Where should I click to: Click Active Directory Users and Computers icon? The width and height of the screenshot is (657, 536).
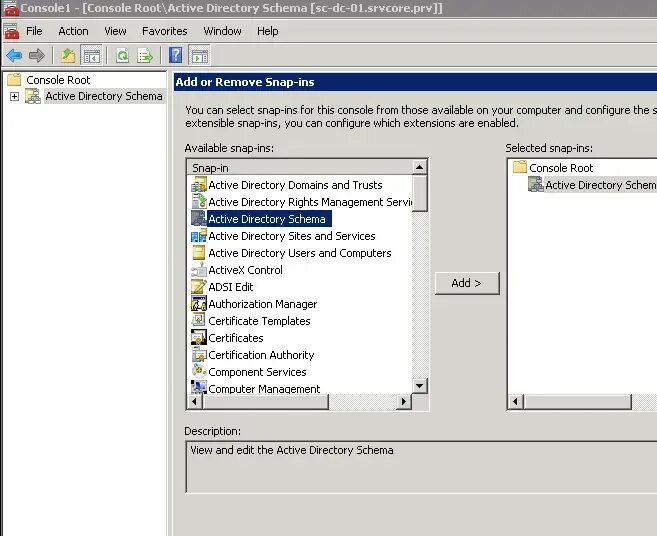[199, 253]
